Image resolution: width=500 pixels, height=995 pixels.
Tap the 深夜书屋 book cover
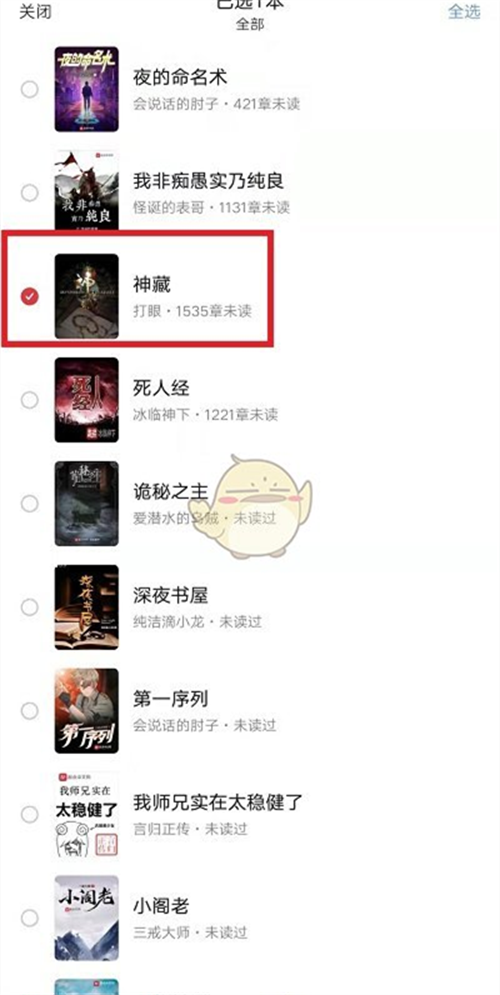86,607
